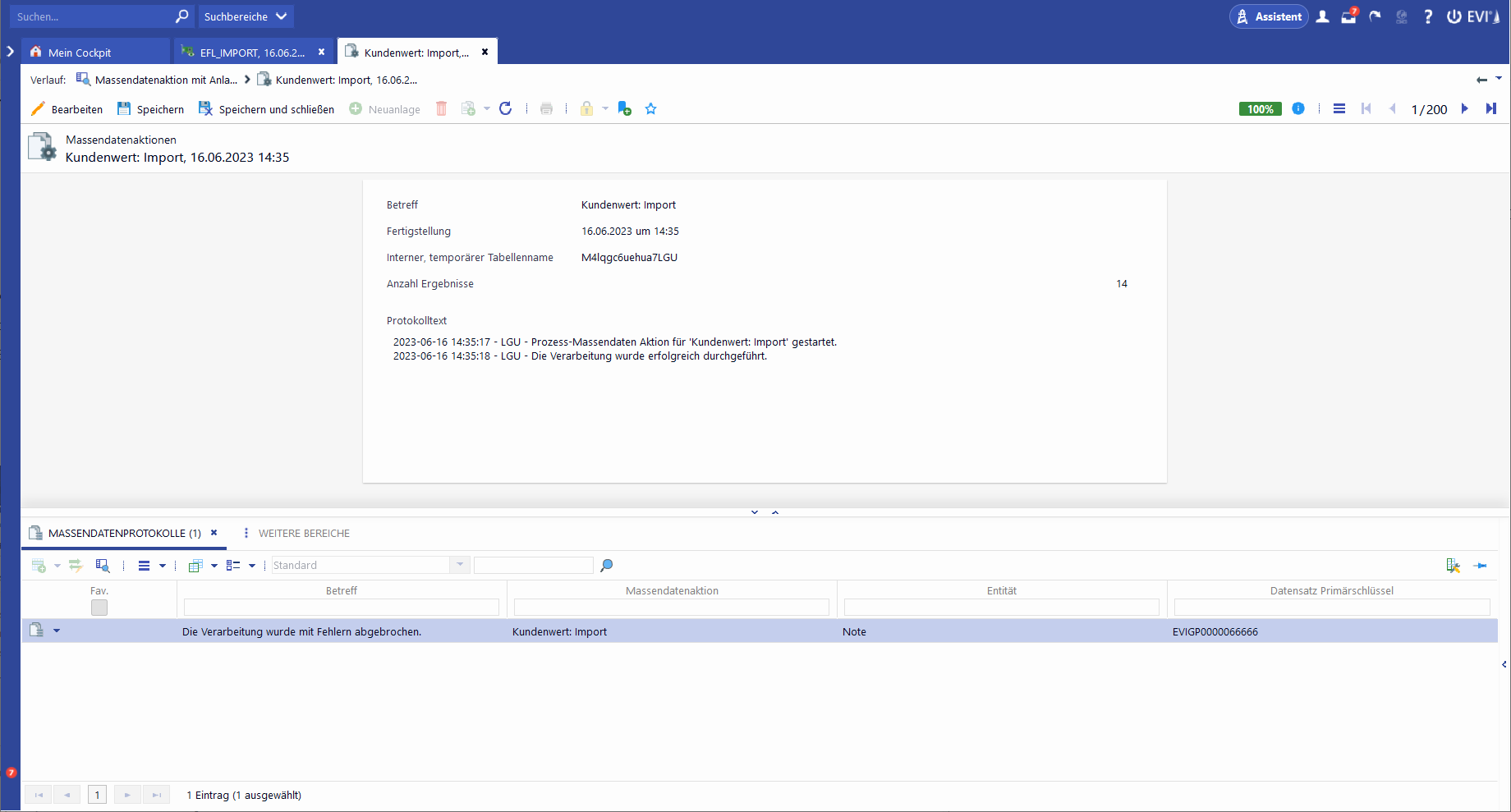This screenshot has width=1511, height=812.
Task: Toggle the Fav. checkbox in column header
Action: 99,608
